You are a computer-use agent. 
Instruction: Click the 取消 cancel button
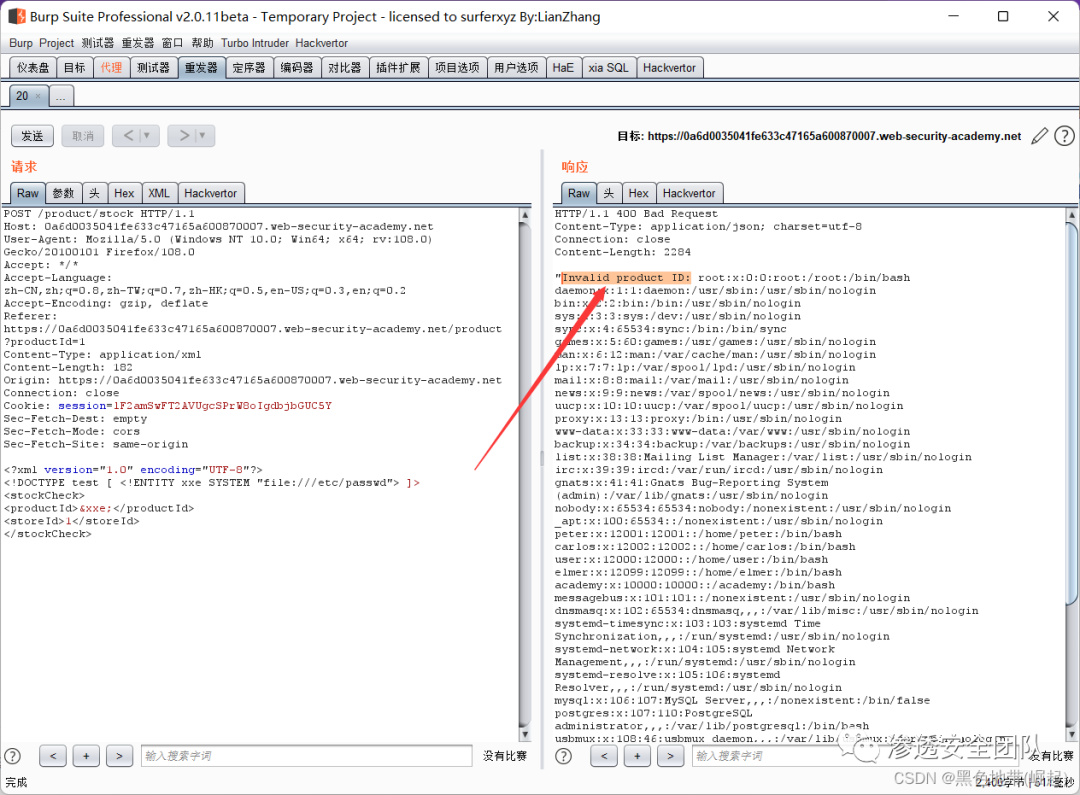tap(83, 136)
